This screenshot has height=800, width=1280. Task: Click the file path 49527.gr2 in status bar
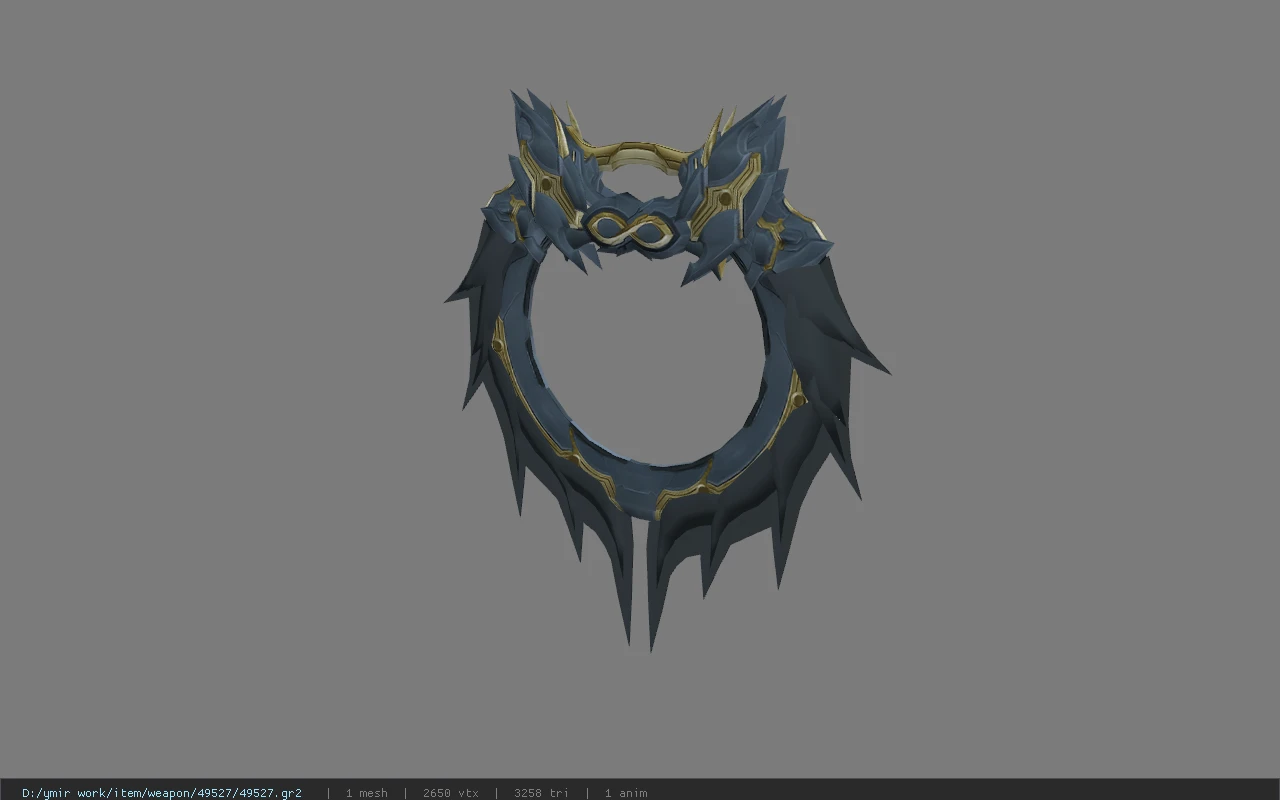[162, 793]
